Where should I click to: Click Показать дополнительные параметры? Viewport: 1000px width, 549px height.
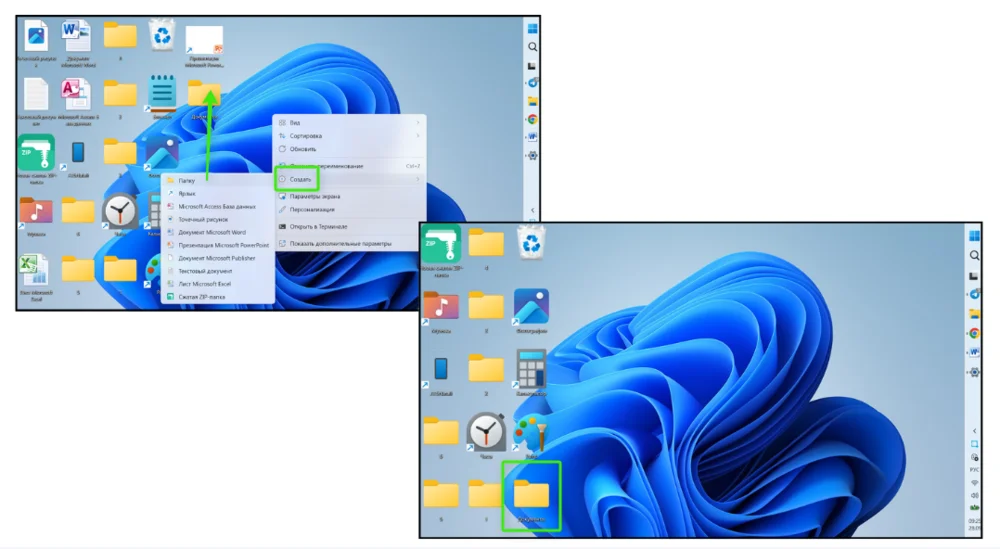point(349,244)
